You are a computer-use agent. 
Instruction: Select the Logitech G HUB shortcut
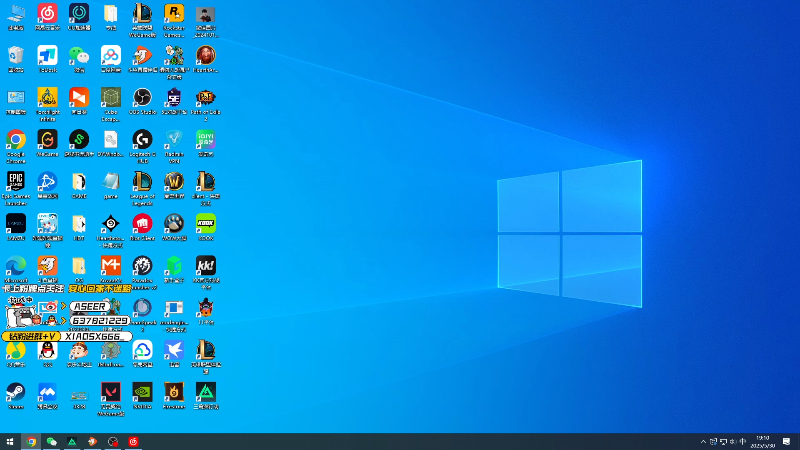click(x=142, y=146)
